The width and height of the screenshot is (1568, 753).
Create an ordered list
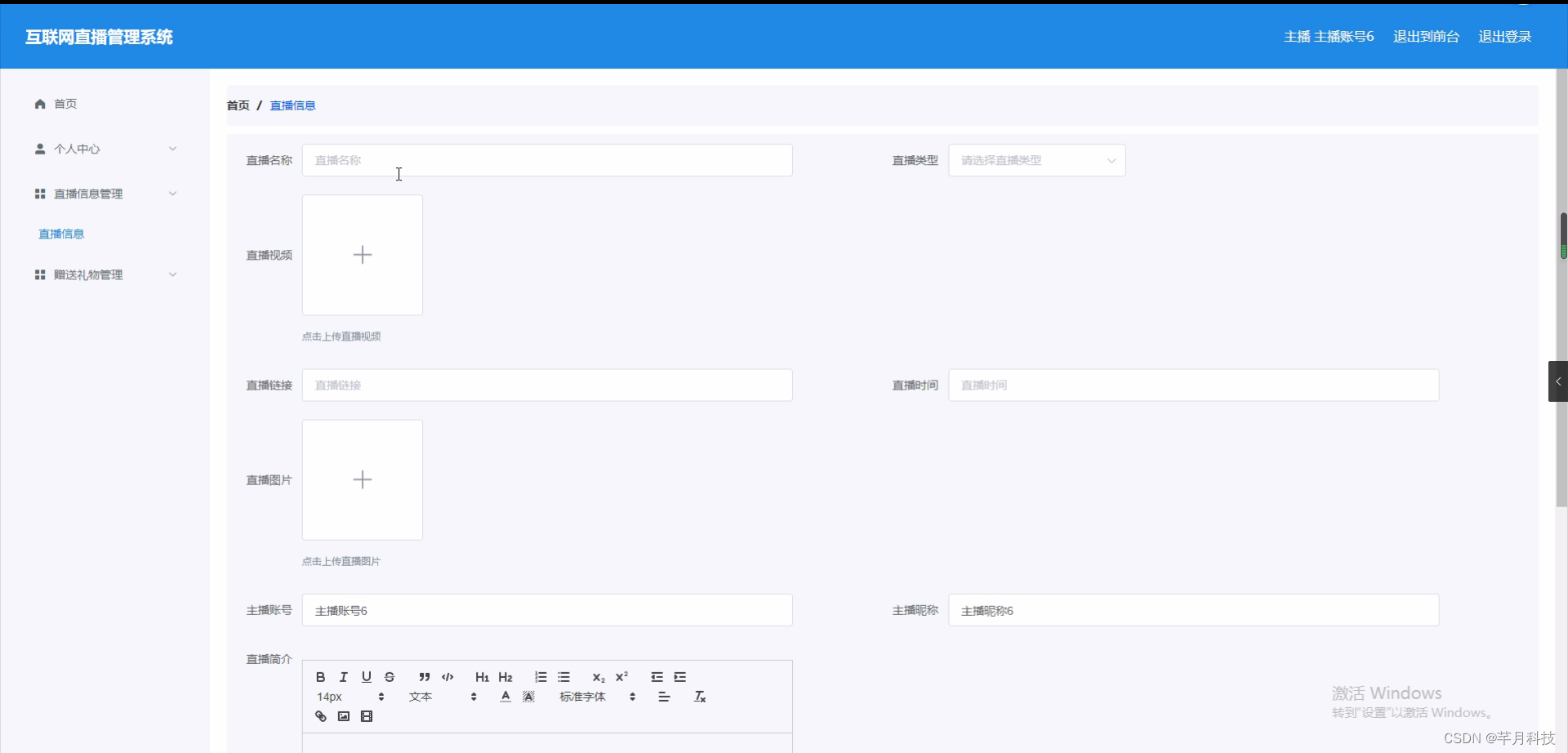pyautogui.click(x=541, y=676)
